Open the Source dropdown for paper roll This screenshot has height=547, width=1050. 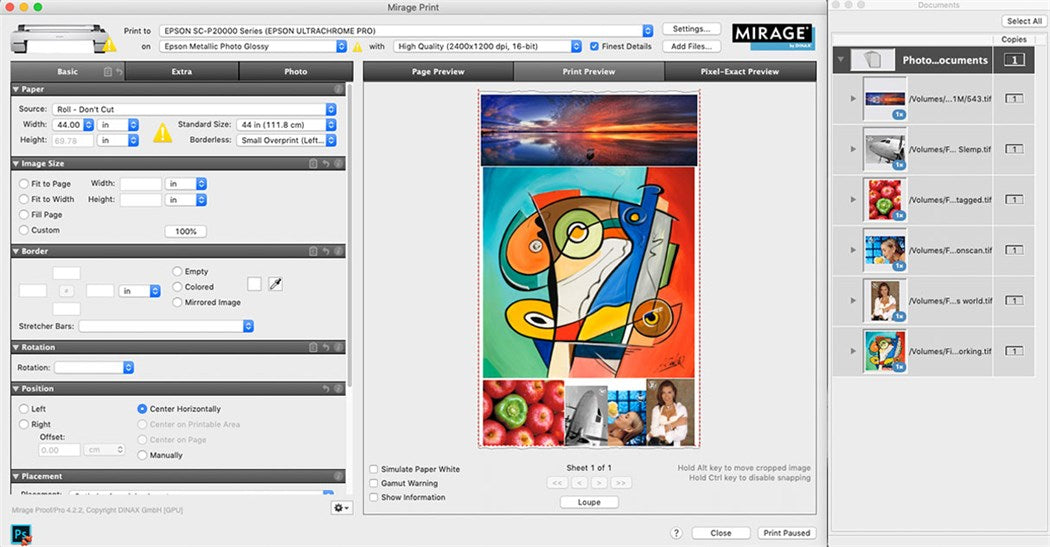[x=195, y=109]
